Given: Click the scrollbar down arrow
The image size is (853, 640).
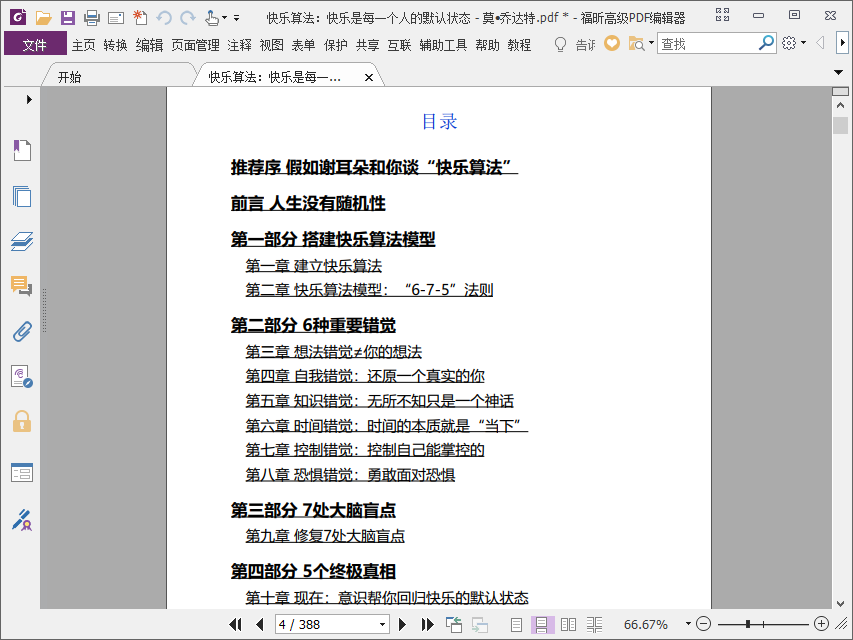Looking at the screenshot, I should point(840,604).
